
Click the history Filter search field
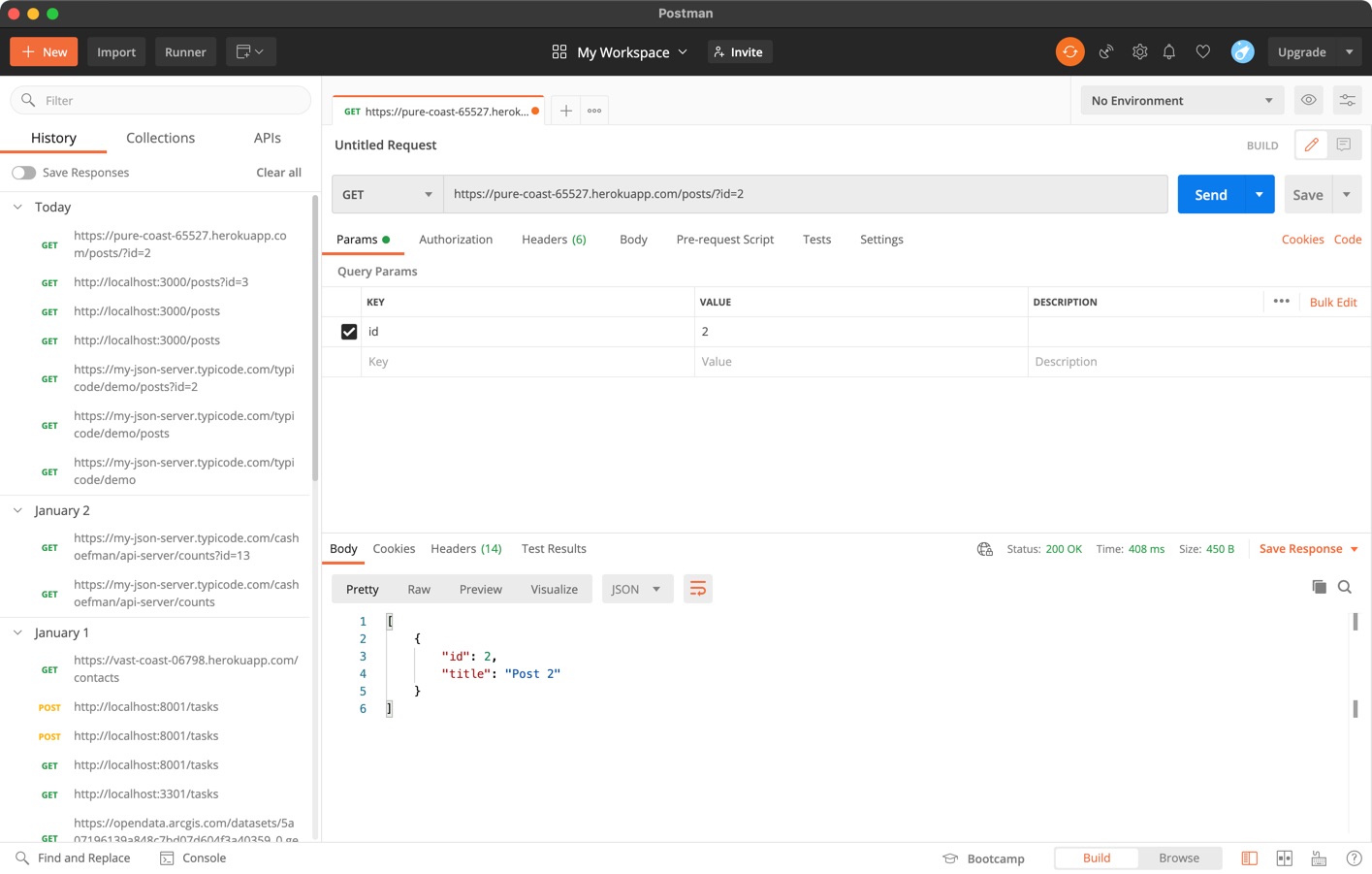tap(160, 100)
